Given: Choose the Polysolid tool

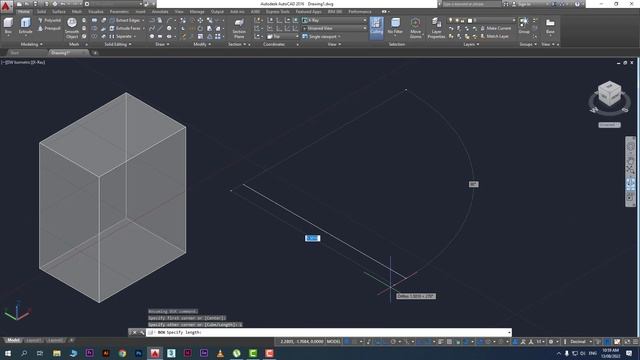Looking at the screenshot, I should 49,20.
